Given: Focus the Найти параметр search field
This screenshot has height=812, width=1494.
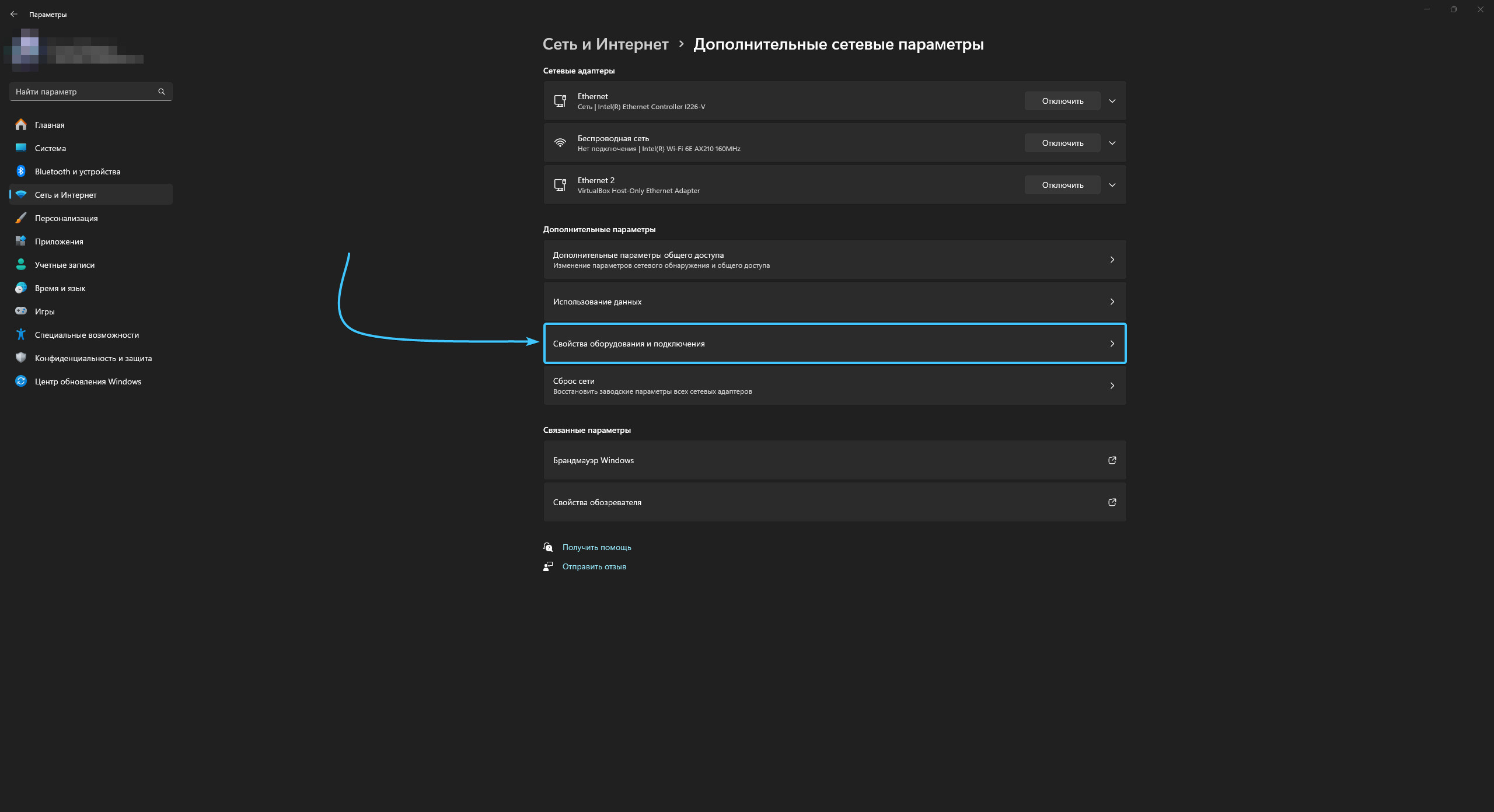Looking at the screenshot, I should pyautogui.click(x=82, y=92).
